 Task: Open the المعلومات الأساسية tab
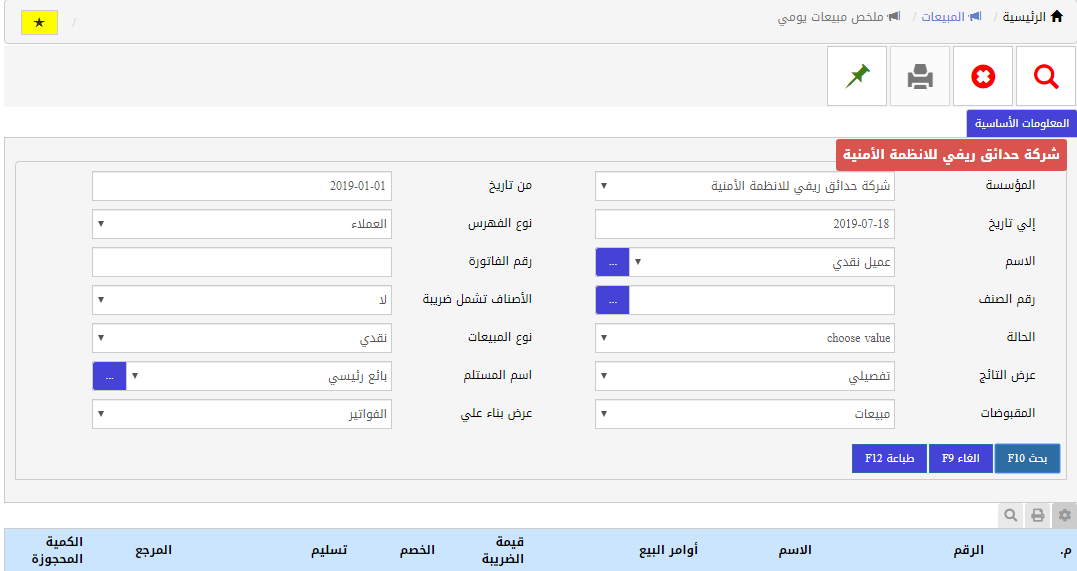pyautogui.click(x=1021, y=123)
